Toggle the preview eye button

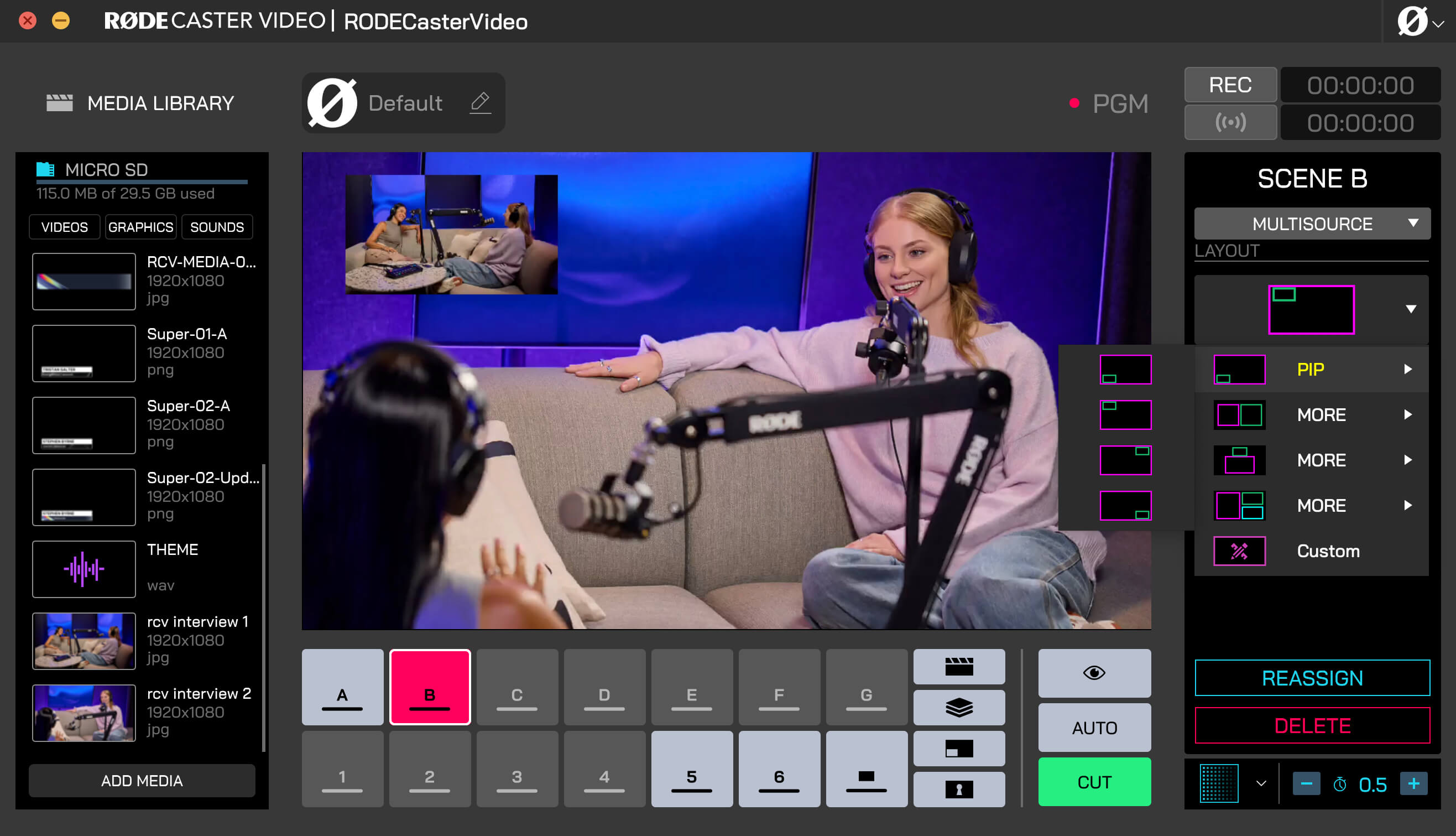(1094, 673)
